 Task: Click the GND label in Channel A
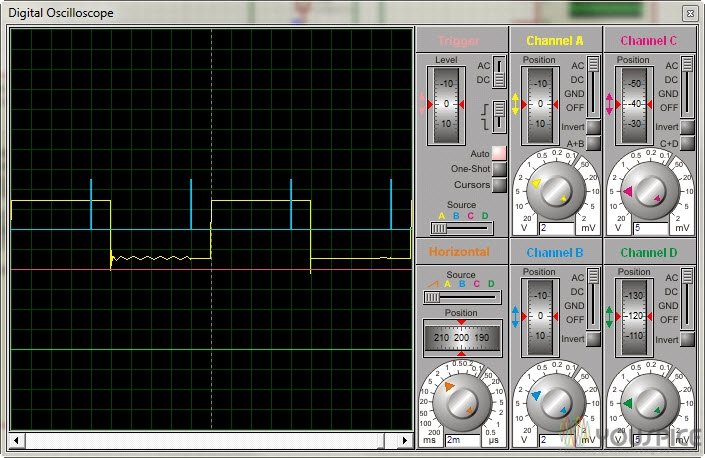(x=574, y=93)
